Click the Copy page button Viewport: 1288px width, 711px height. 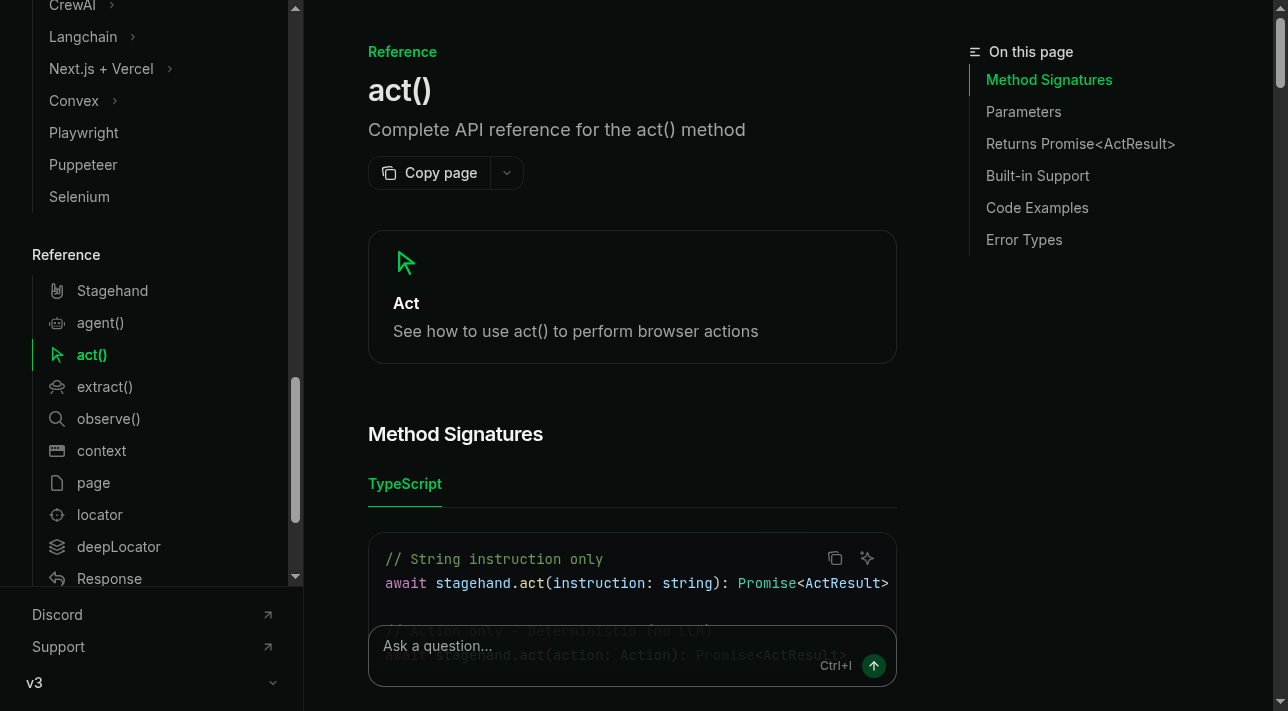pos(430,173)
